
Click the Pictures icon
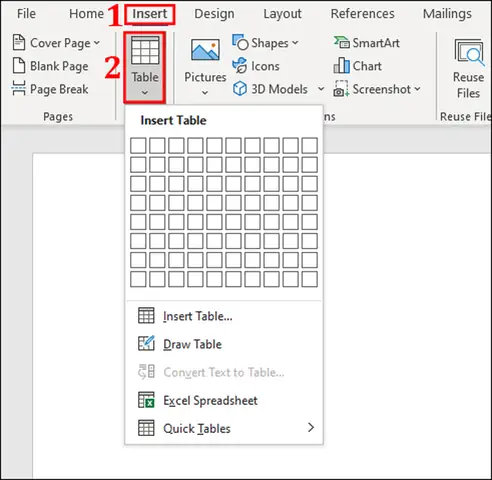tap(205, 50)
